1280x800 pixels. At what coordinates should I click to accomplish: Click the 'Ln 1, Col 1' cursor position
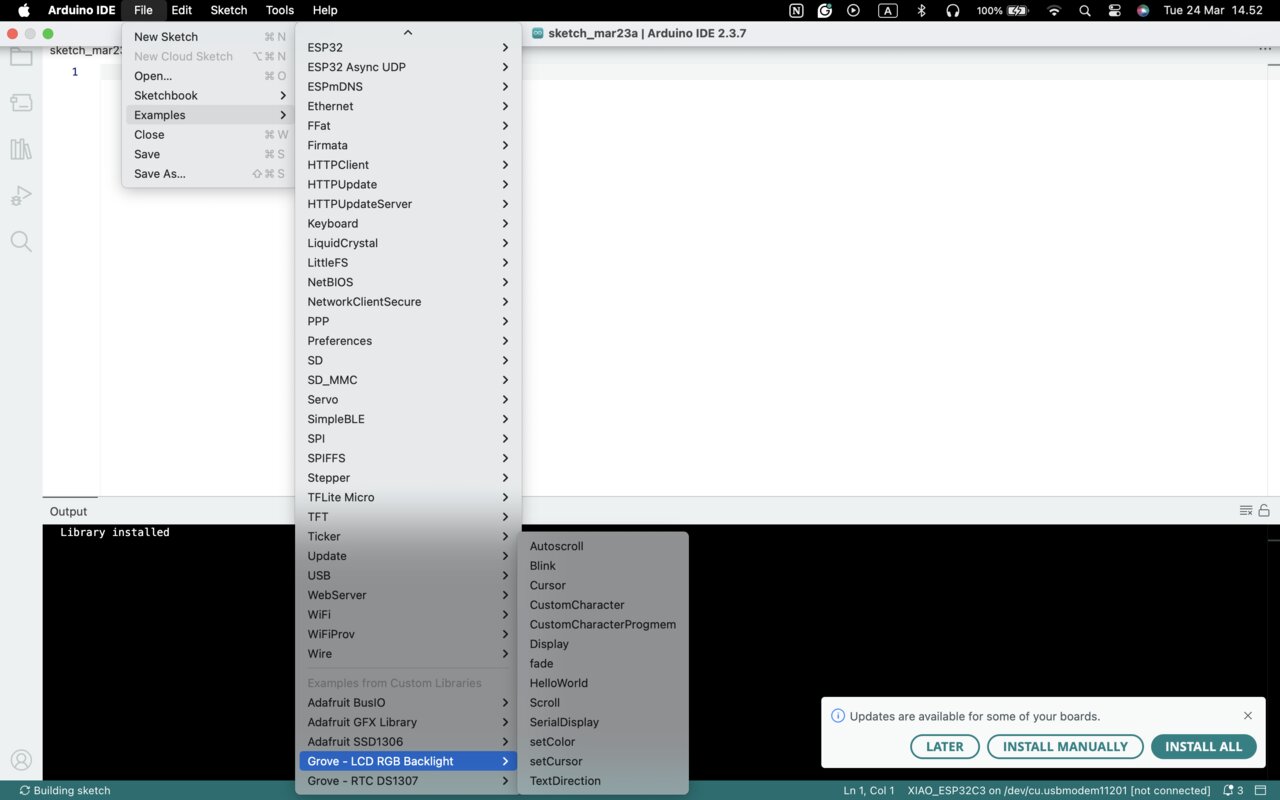tap(869, 790)
